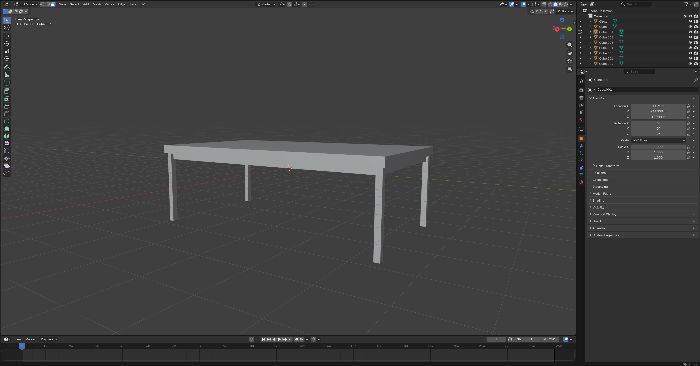Select the Extrude Region tool
Viewport: 700px width, 366px height.
point(7,92)
